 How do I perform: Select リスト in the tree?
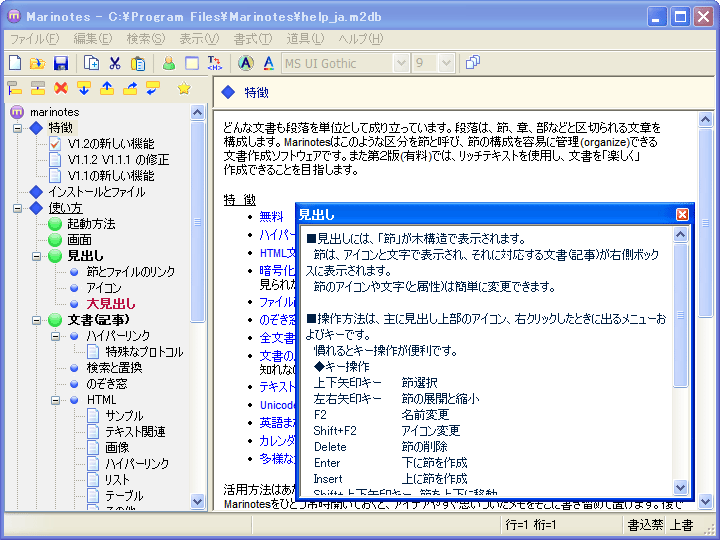[117, 479]
